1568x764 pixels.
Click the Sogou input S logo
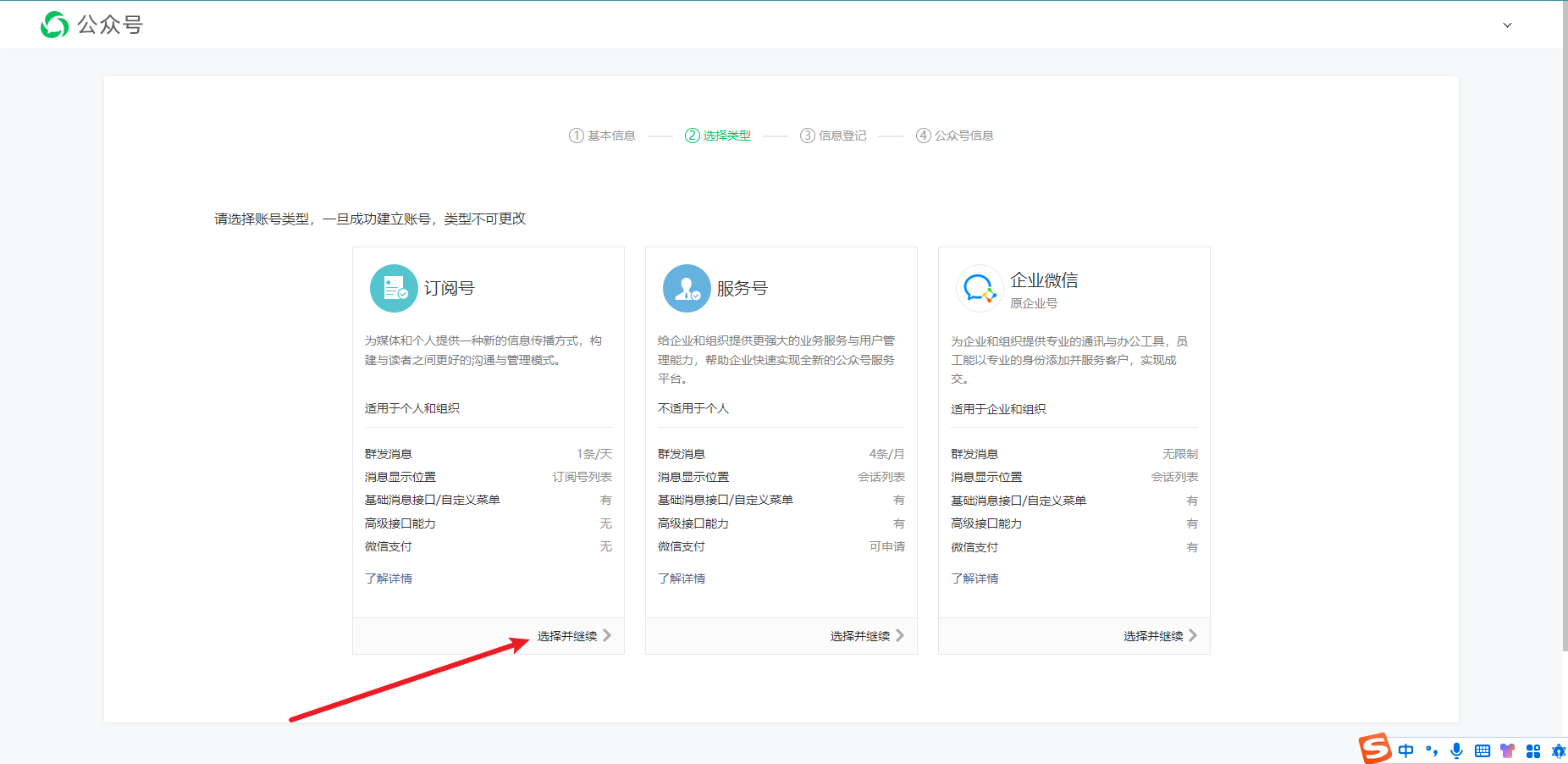click(1375, 749)
